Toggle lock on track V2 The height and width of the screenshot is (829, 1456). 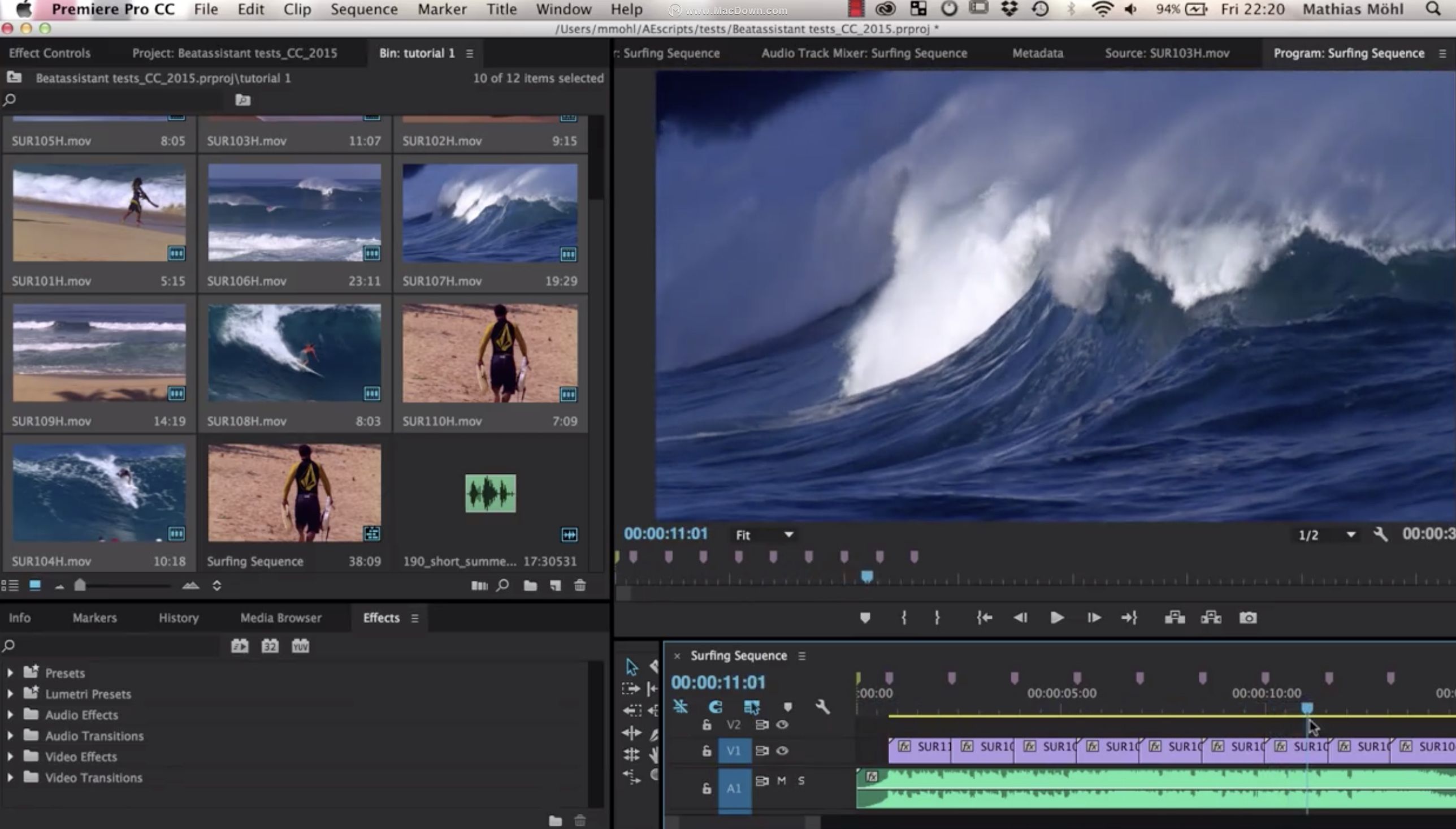click(707, 725)
